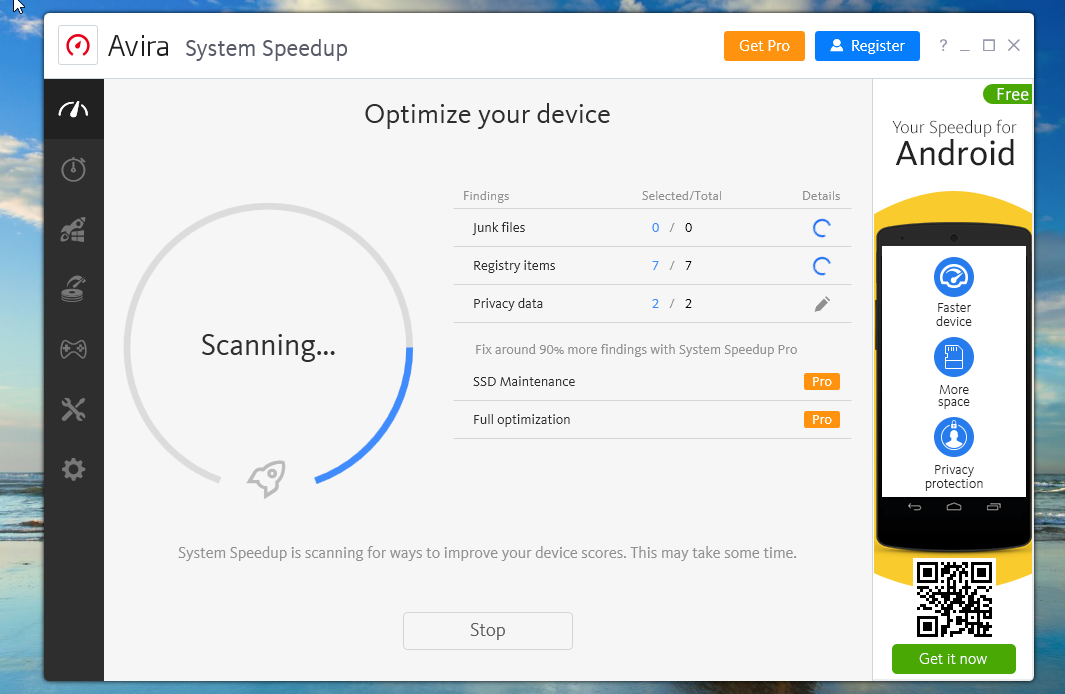
Task: Click the loading spinner in Junk files row
Action: (822, 227)
